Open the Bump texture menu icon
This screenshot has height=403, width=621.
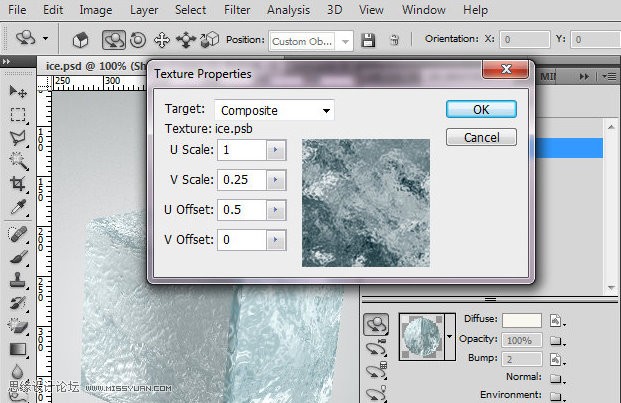557,359
